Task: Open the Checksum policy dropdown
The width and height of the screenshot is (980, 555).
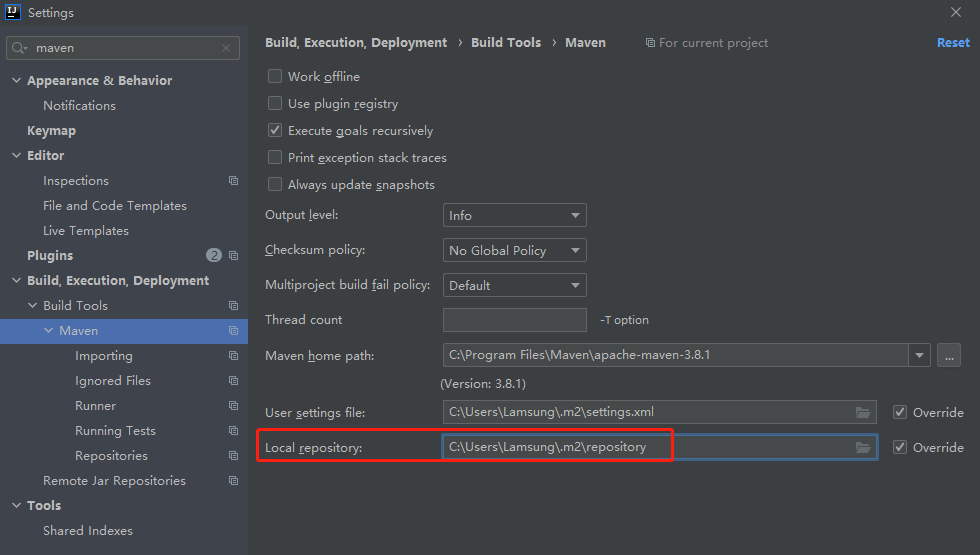Action: 514,250
